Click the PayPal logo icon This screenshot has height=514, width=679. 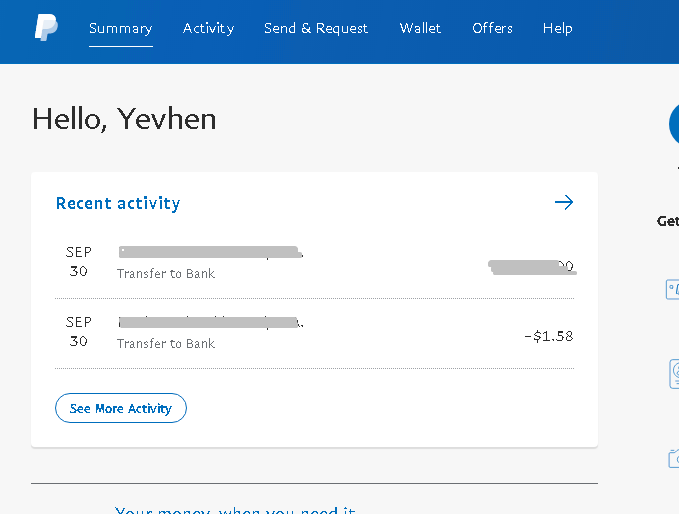(46, 28)
